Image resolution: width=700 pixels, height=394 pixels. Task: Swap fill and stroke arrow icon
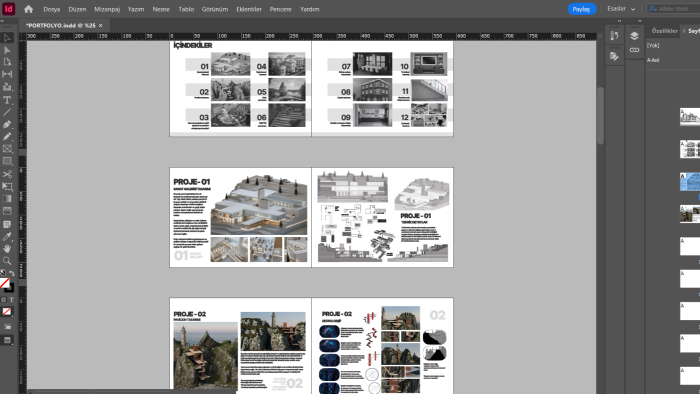[x=12, y=273]
